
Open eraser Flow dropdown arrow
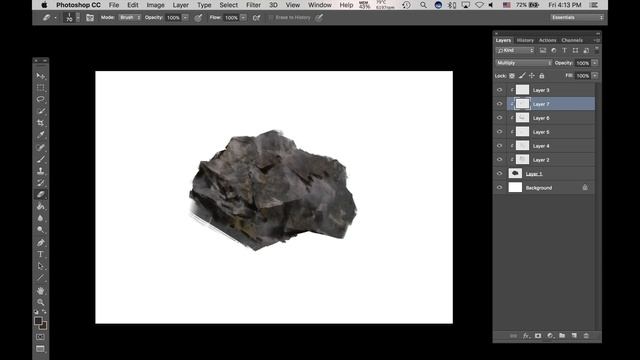click(x=243, y=18)
